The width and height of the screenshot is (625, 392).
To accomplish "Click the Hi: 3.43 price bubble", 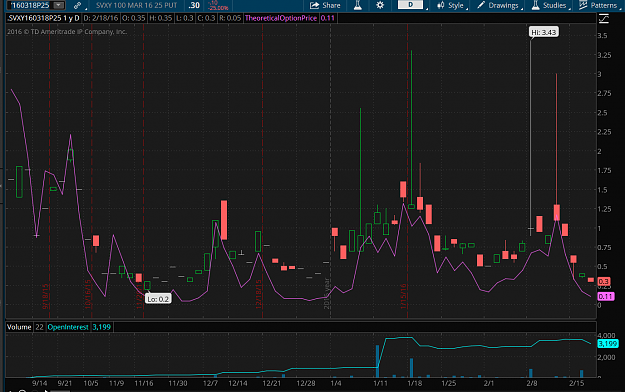I will [x=544, y=32].
